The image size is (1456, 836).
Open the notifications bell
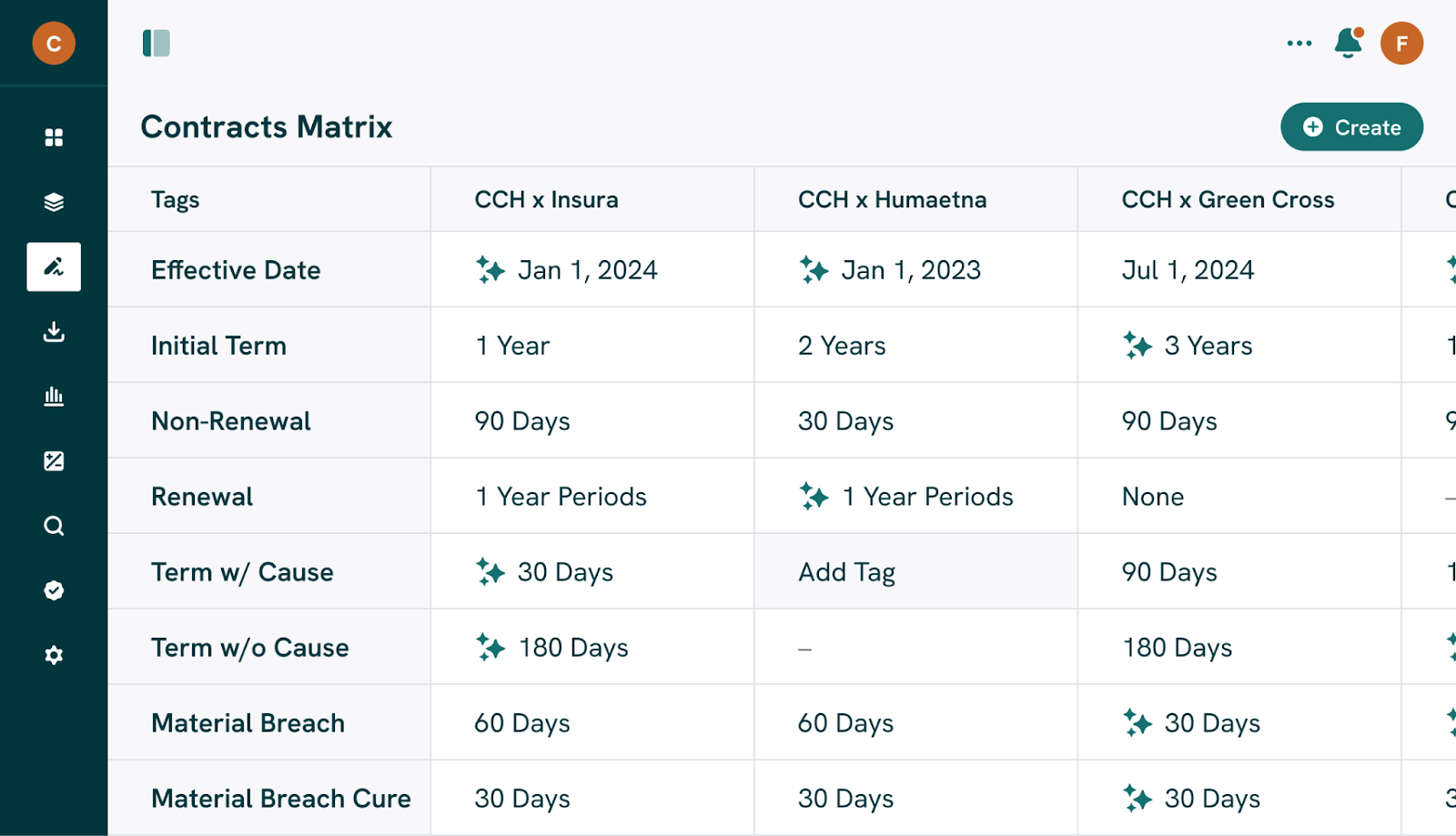click(x=1348, y=43)
